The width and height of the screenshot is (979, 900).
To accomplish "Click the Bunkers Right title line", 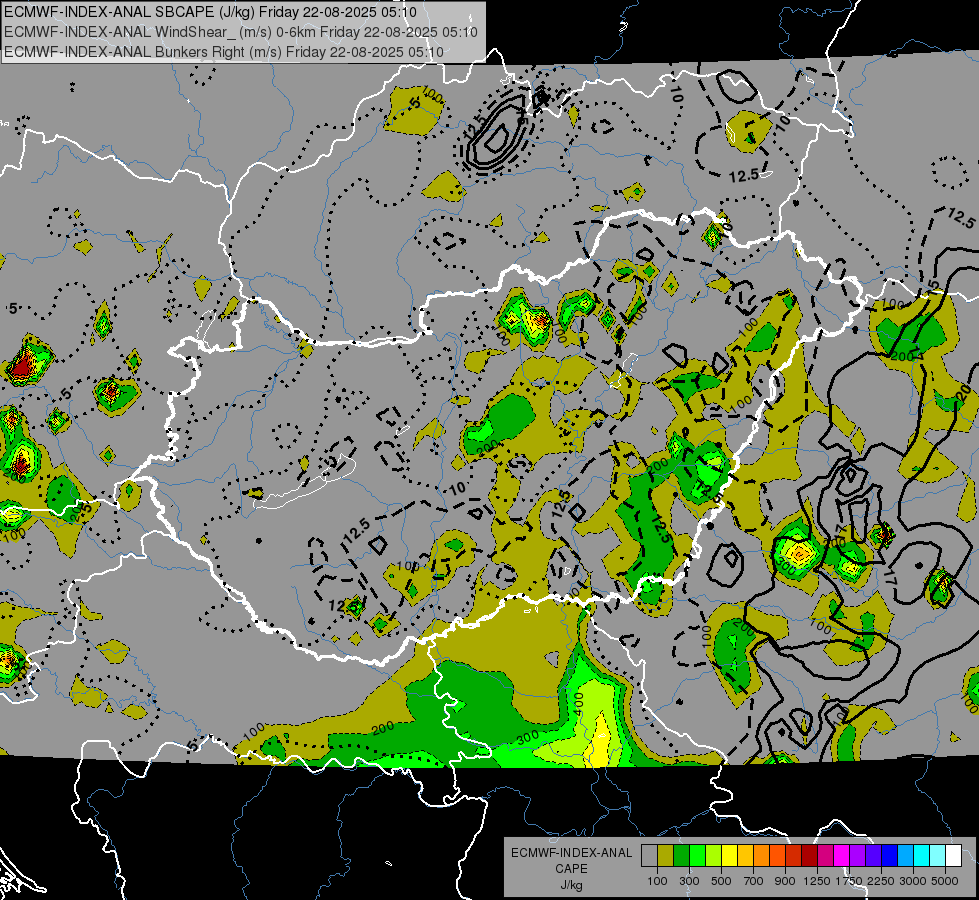I will (x=224, y=52).
